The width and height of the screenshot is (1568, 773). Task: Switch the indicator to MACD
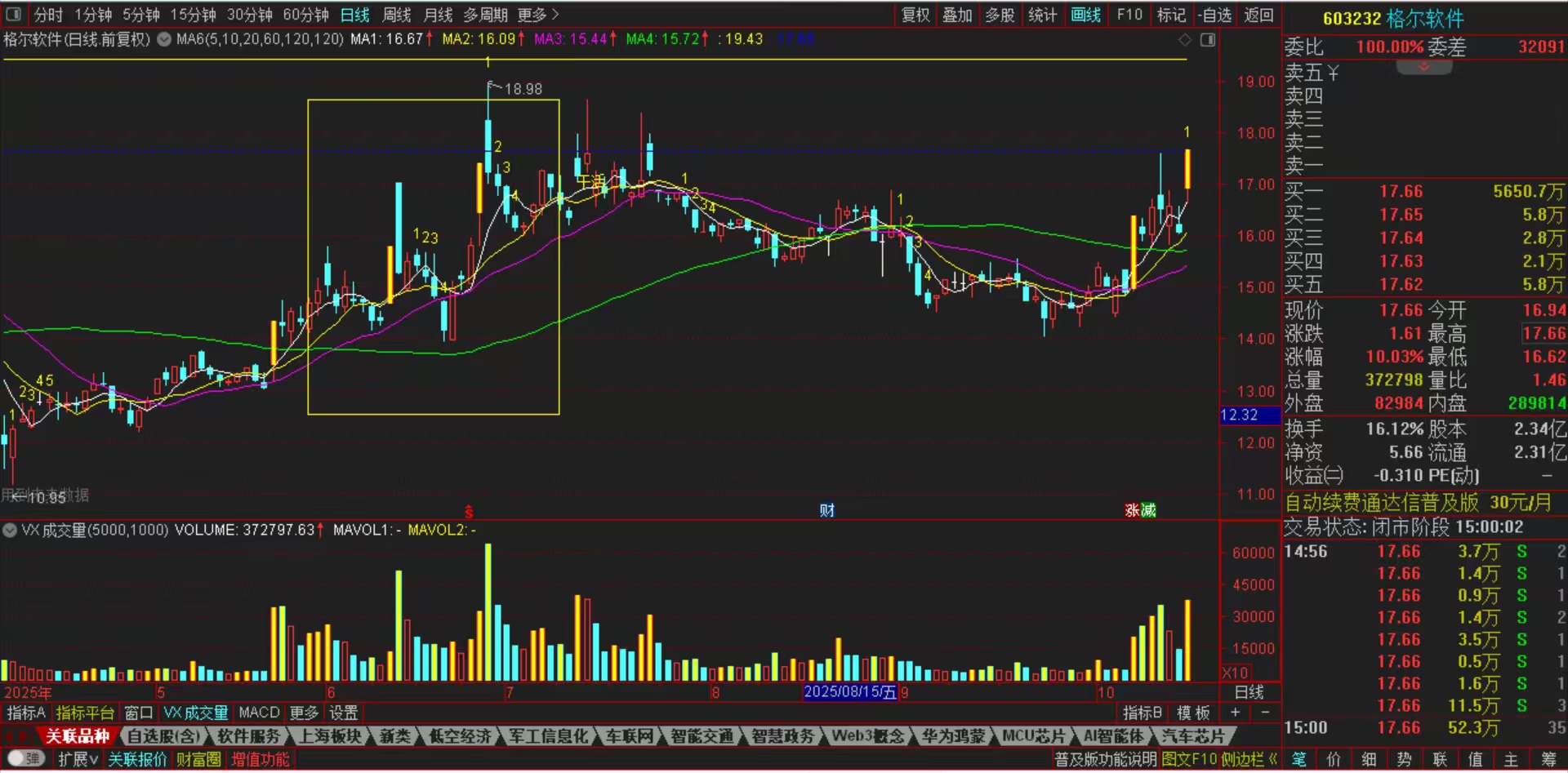click(259, 713)
